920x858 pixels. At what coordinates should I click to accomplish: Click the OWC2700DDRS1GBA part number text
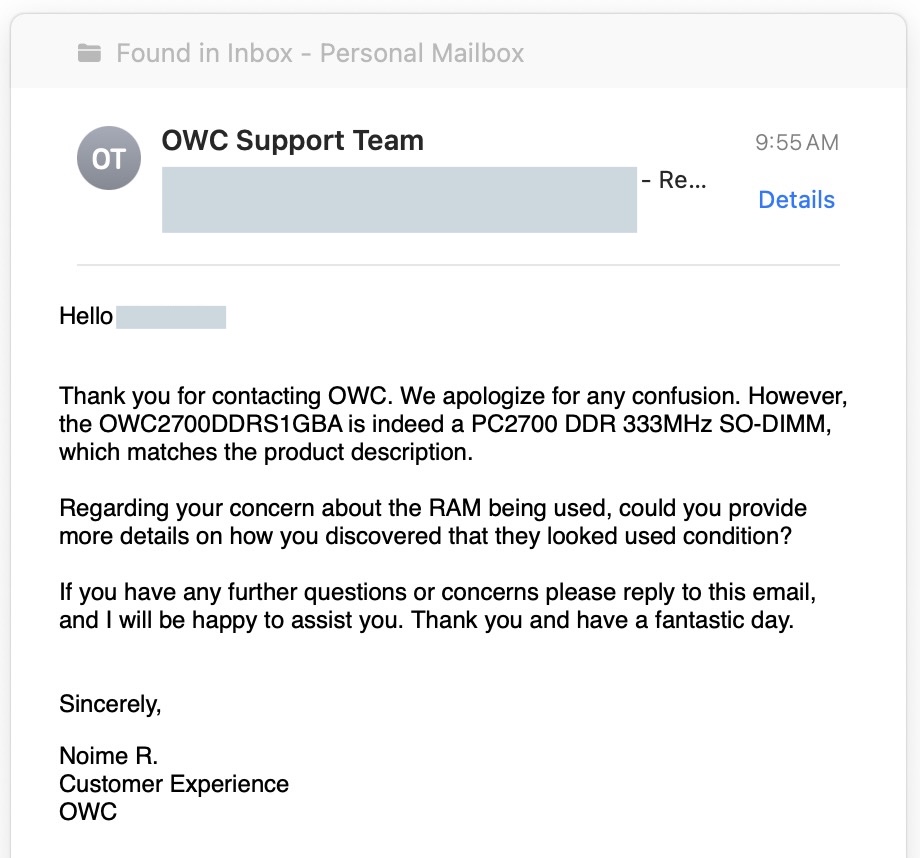point(221,424)
